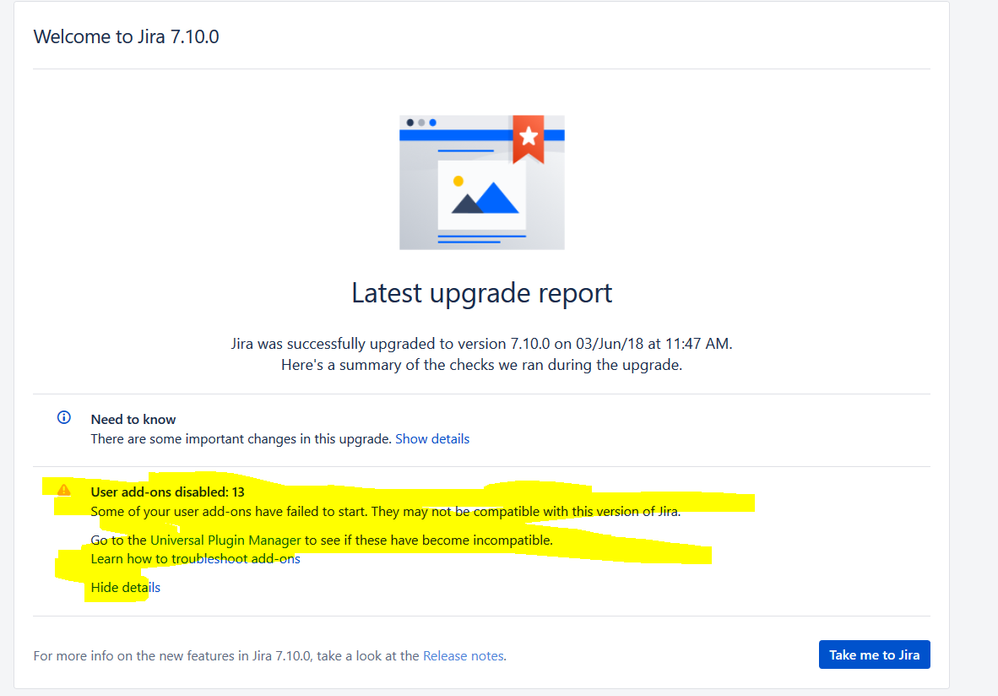Screen dimensions: 998x696
Task: Select the 'Welcome to Jira 7.10.0' title
Action: [126, 37]
